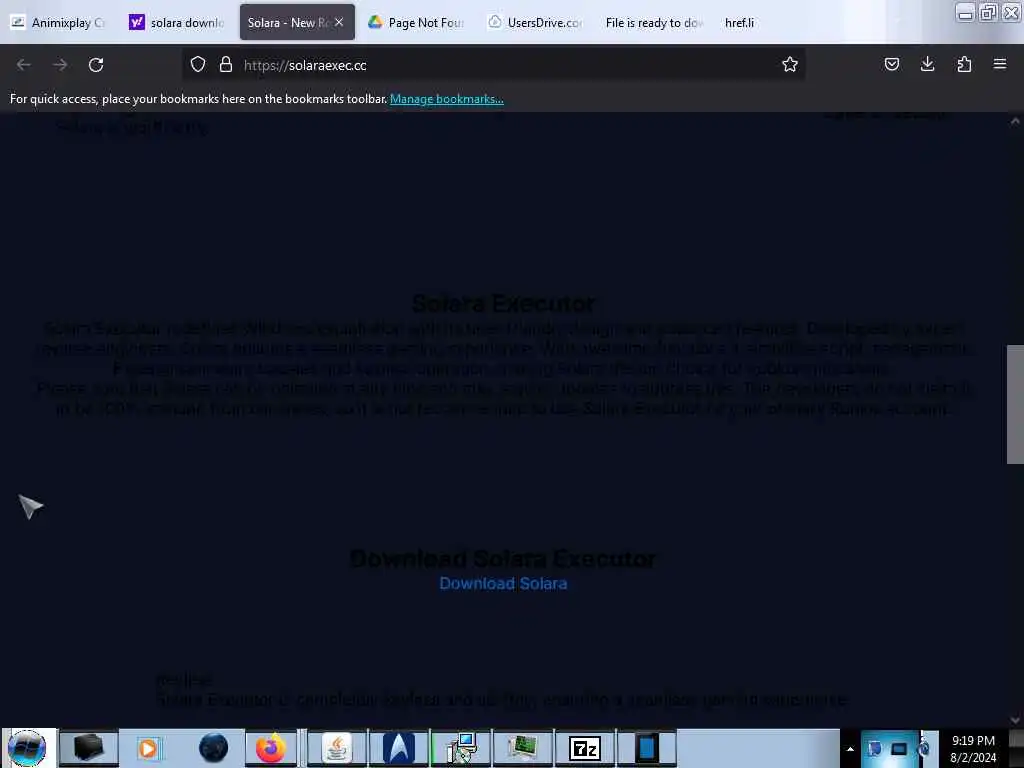
Task: Select the Download Solara Executor heading
Action: coord(503,559)
